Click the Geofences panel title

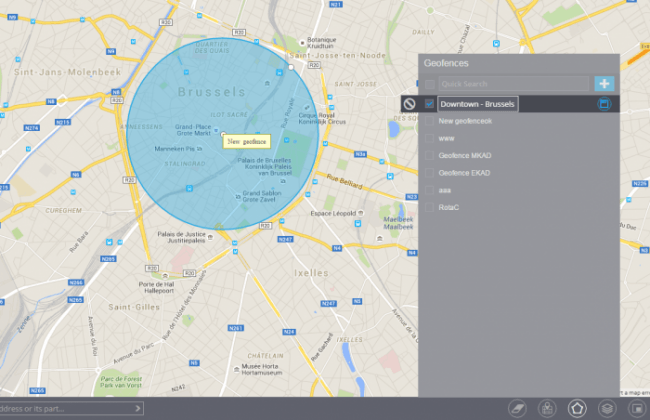point(446,63)
